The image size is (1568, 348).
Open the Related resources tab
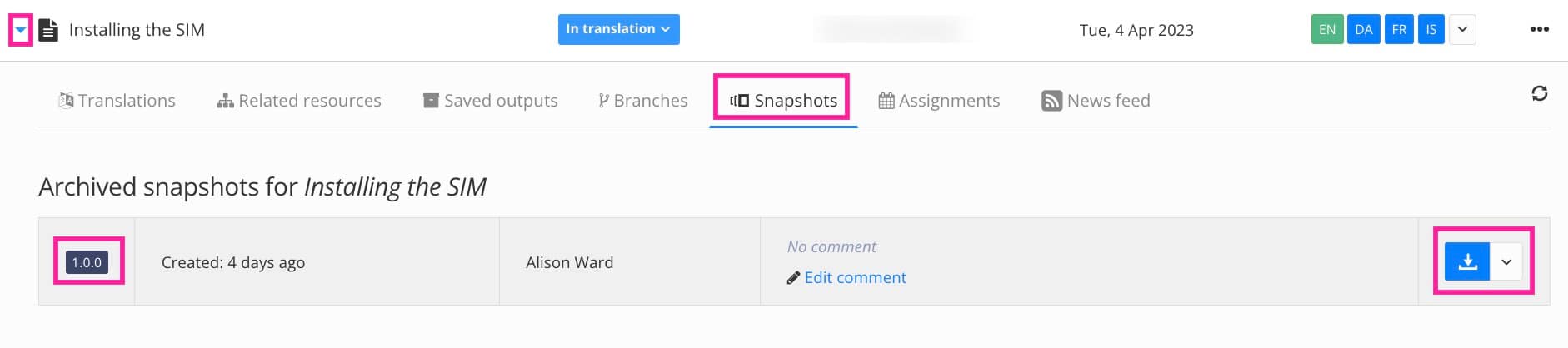click(299, 101)
